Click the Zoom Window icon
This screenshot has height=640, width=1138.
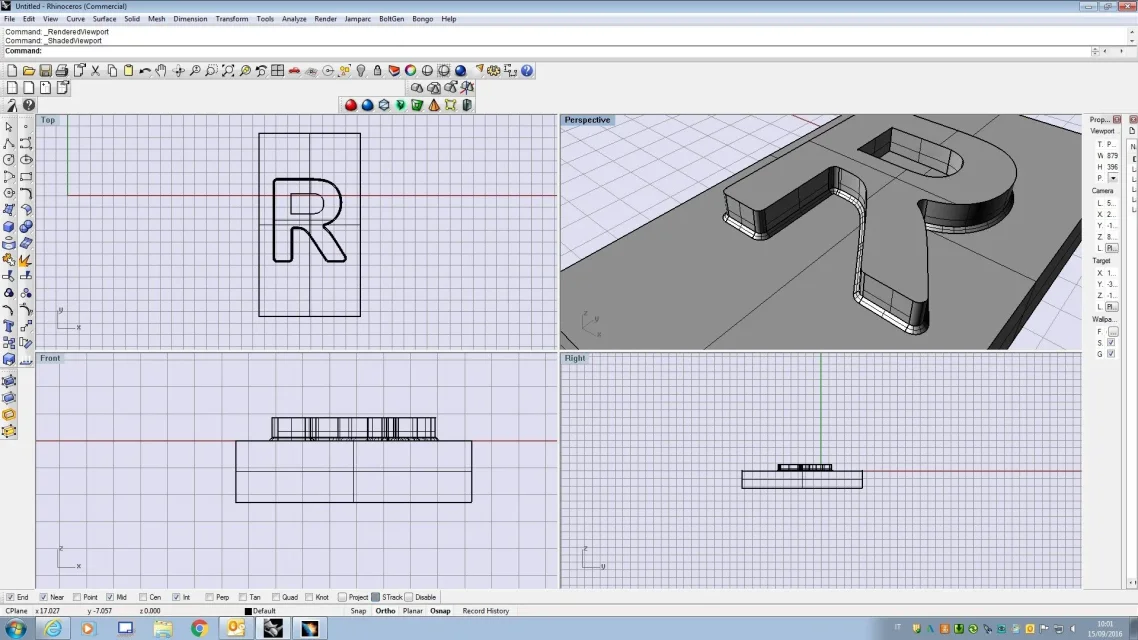[x=211, y=70]
